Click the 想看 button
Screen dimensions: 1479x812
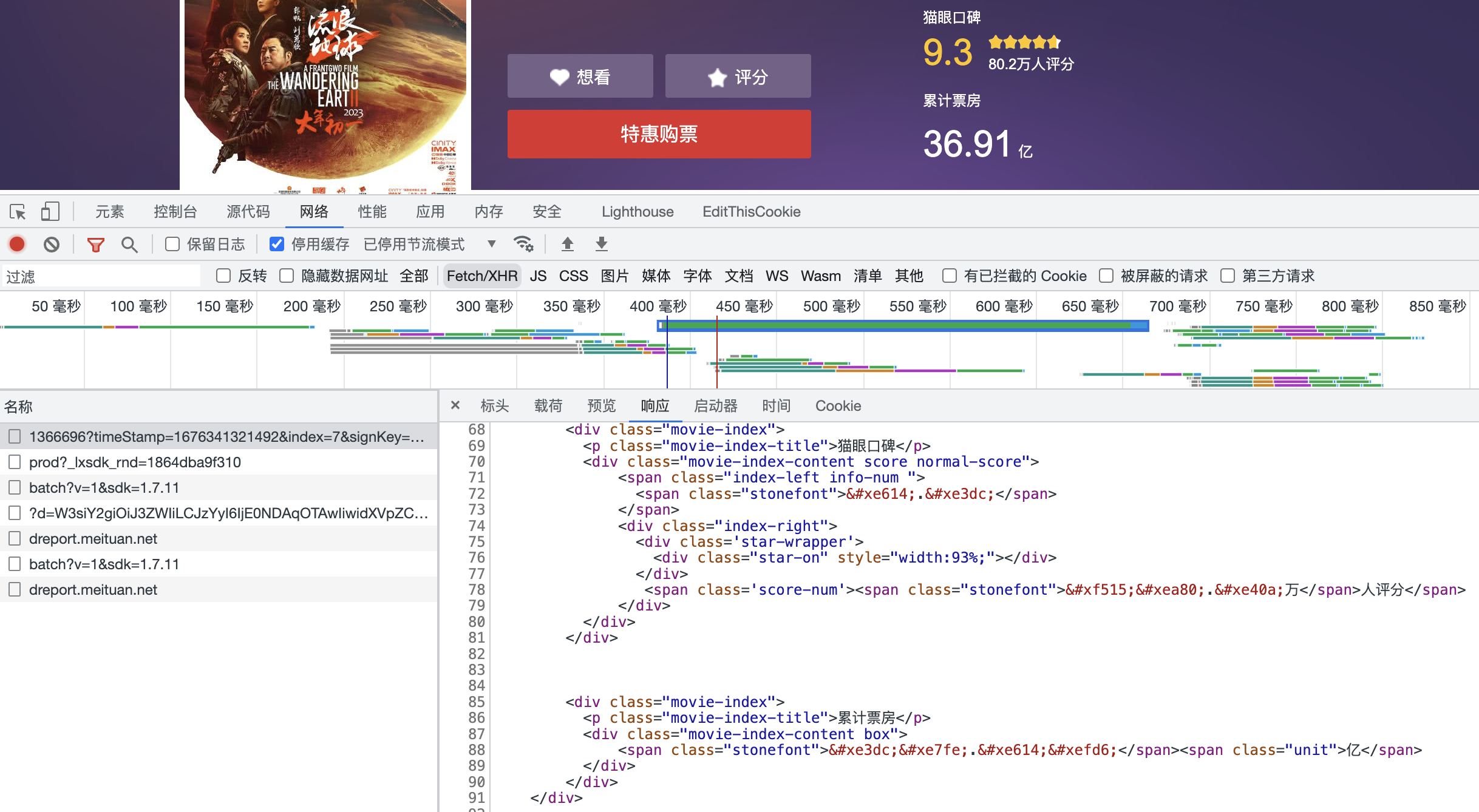pos(580,76)
